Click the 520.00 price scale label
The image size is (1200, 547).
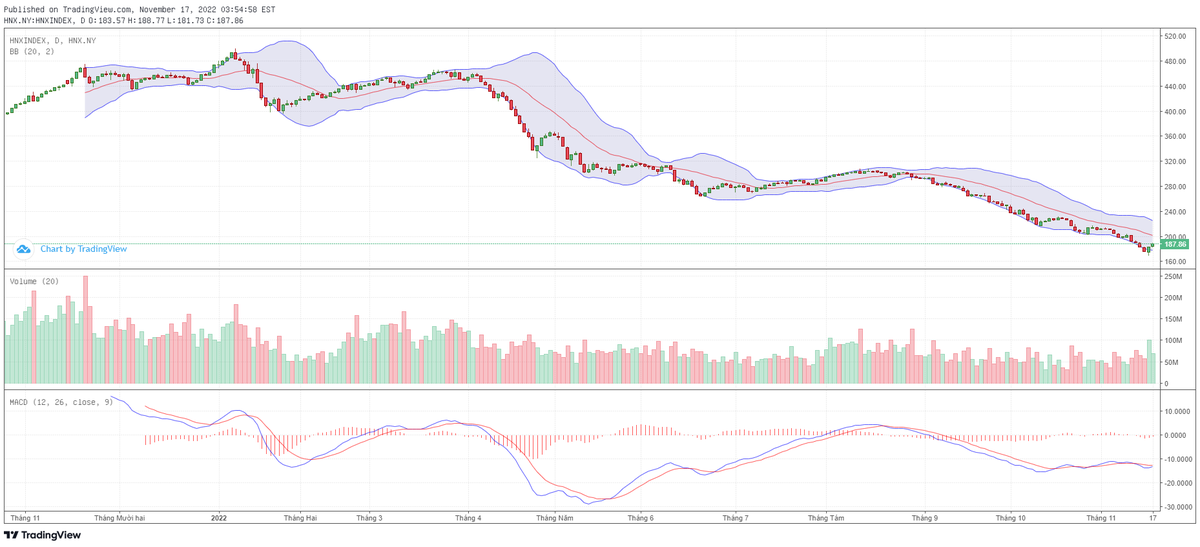1174,36
